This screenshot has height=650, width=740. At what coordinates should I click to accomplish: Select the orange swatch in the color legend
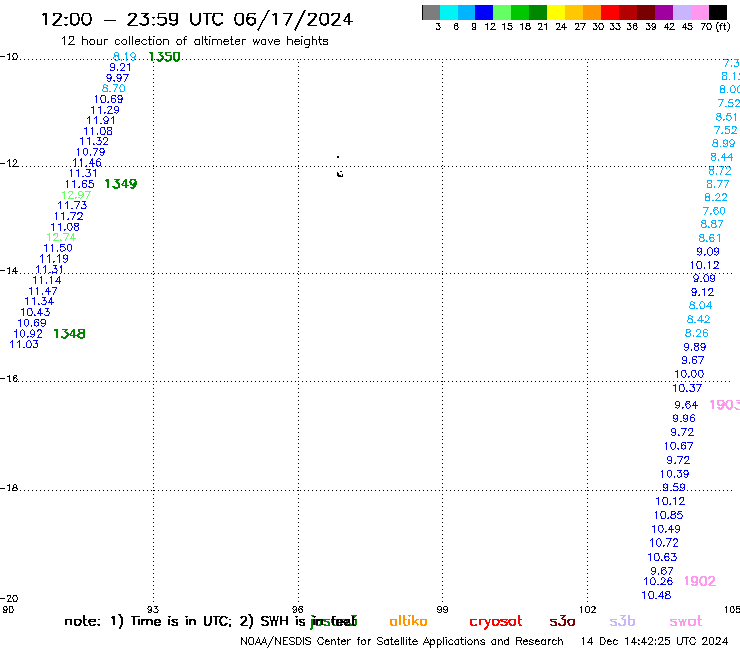coord(592,12)
